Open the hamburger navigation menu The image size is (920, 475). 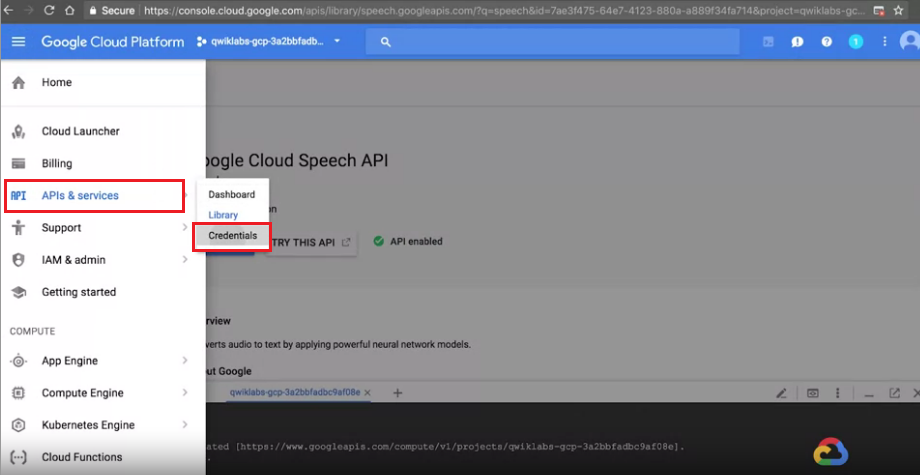(x=18, y=42)
